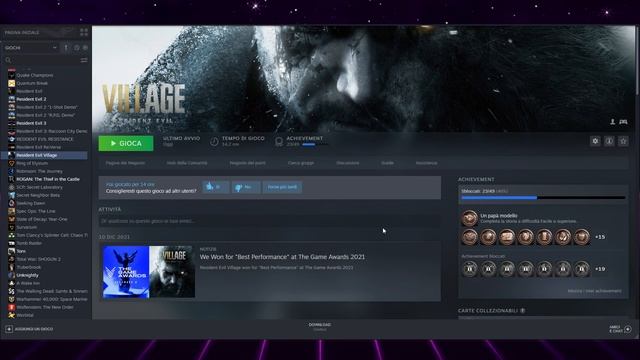The image size is (640, 360).
Task: Click the TEMPO DI GIOCO clock icon
Action: coord(214,142)
